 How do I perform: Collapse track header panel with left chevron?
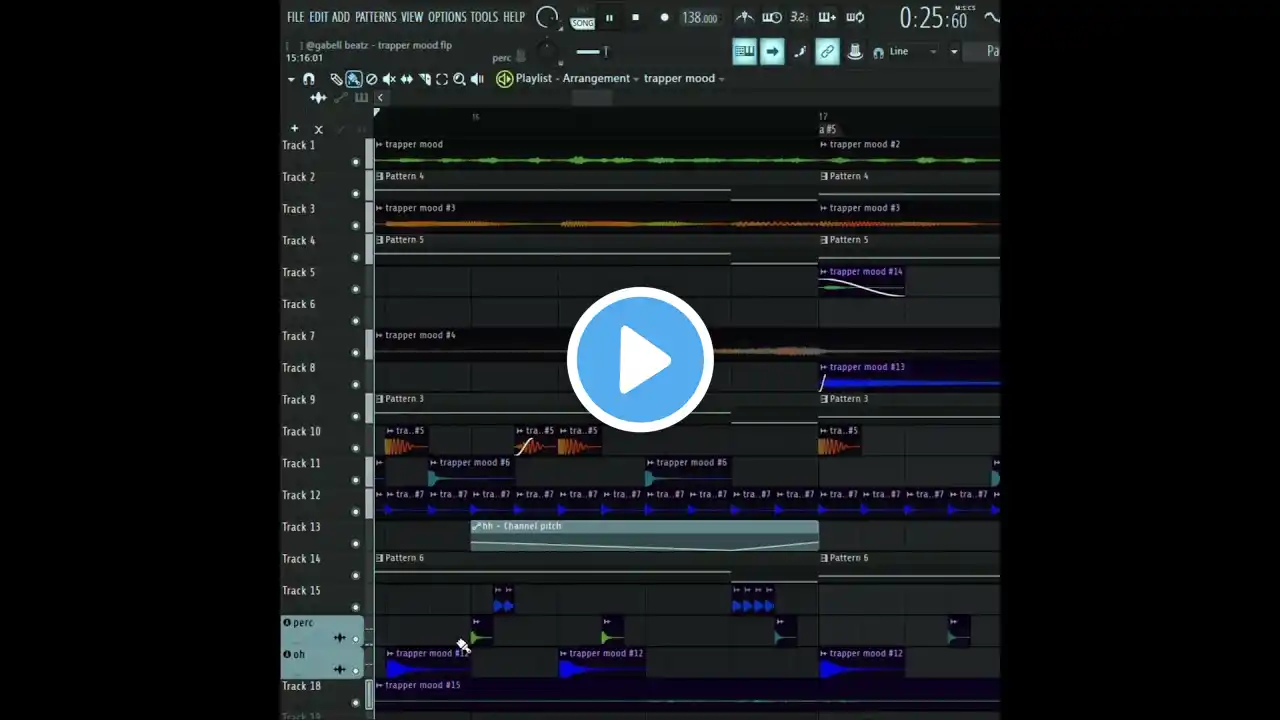click(380, 98)
